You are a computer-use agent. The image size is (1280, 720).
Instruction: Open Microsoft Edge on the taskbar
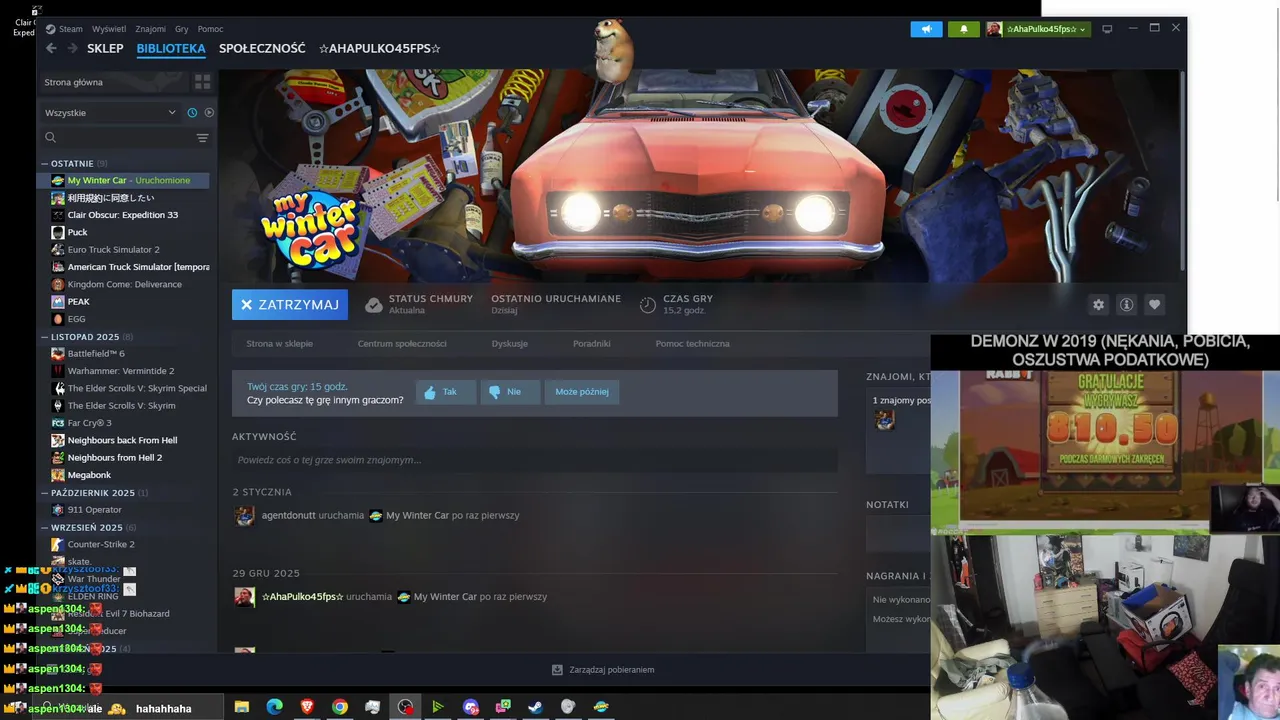point(274,707)
